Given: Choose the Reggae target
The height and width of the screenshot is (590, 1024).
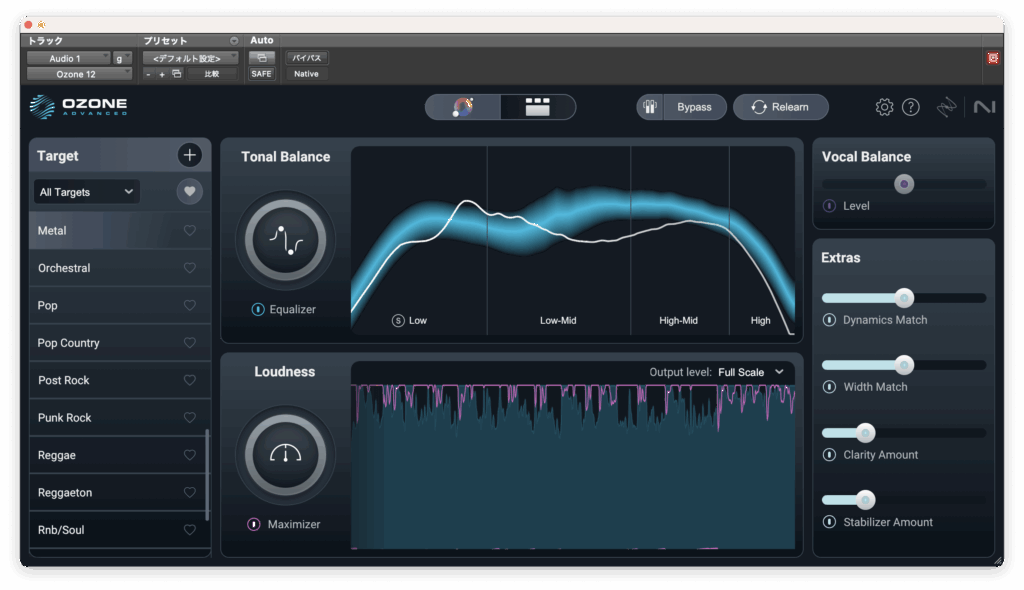Looking at the screenshot, I should coord(57,455).
